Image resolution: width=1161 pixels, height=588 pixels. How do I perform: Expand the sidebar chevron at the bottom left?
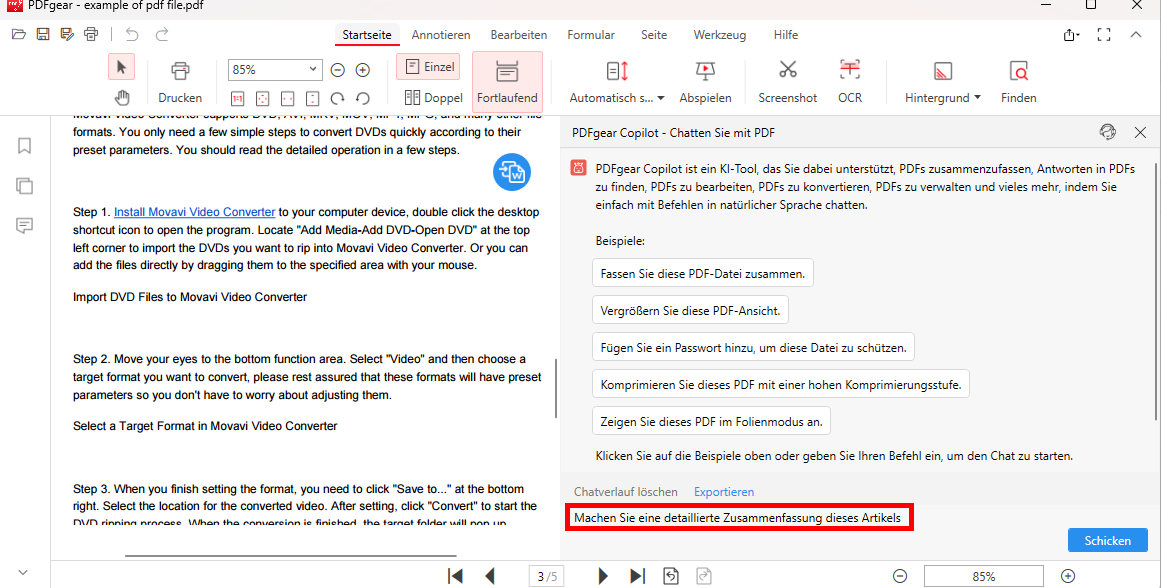tap(23, 572)
